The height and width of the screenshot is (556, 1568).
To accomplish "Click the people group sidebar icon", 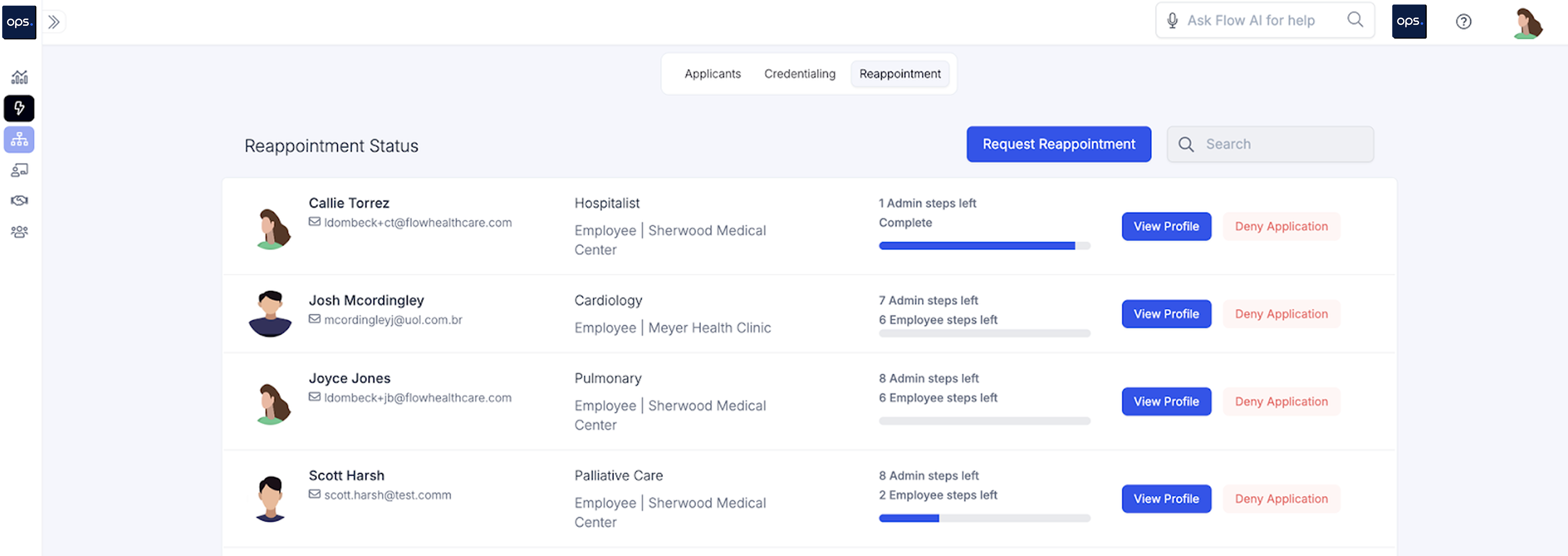I will click(20, 232).
